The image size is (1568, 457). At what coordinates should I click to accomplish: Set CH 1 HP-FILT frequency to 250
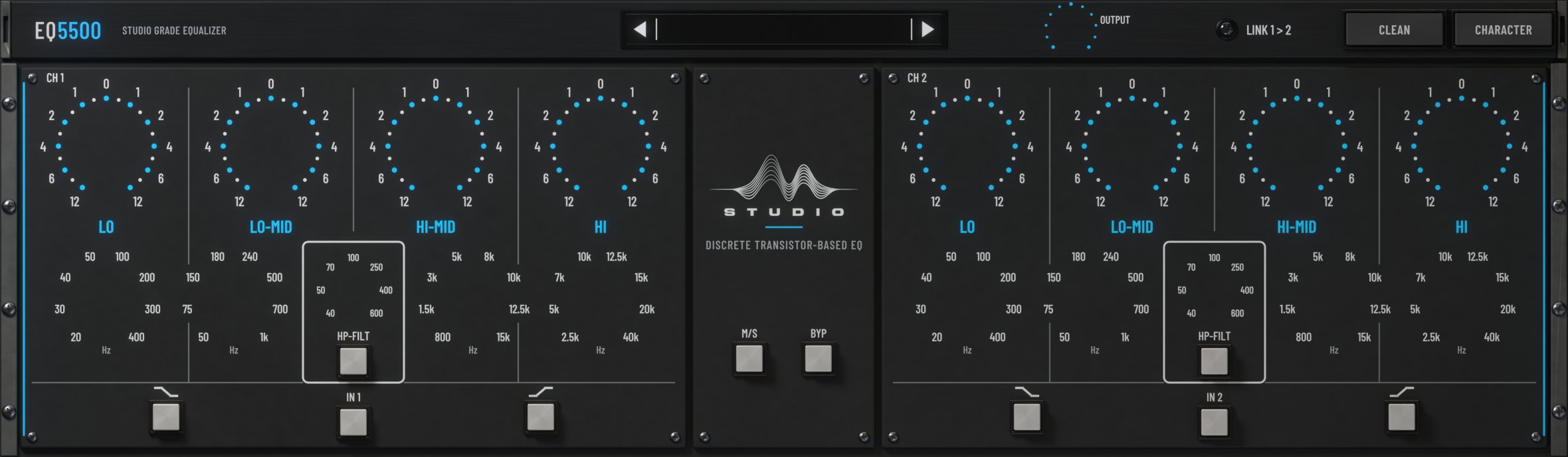coord(376,267)
